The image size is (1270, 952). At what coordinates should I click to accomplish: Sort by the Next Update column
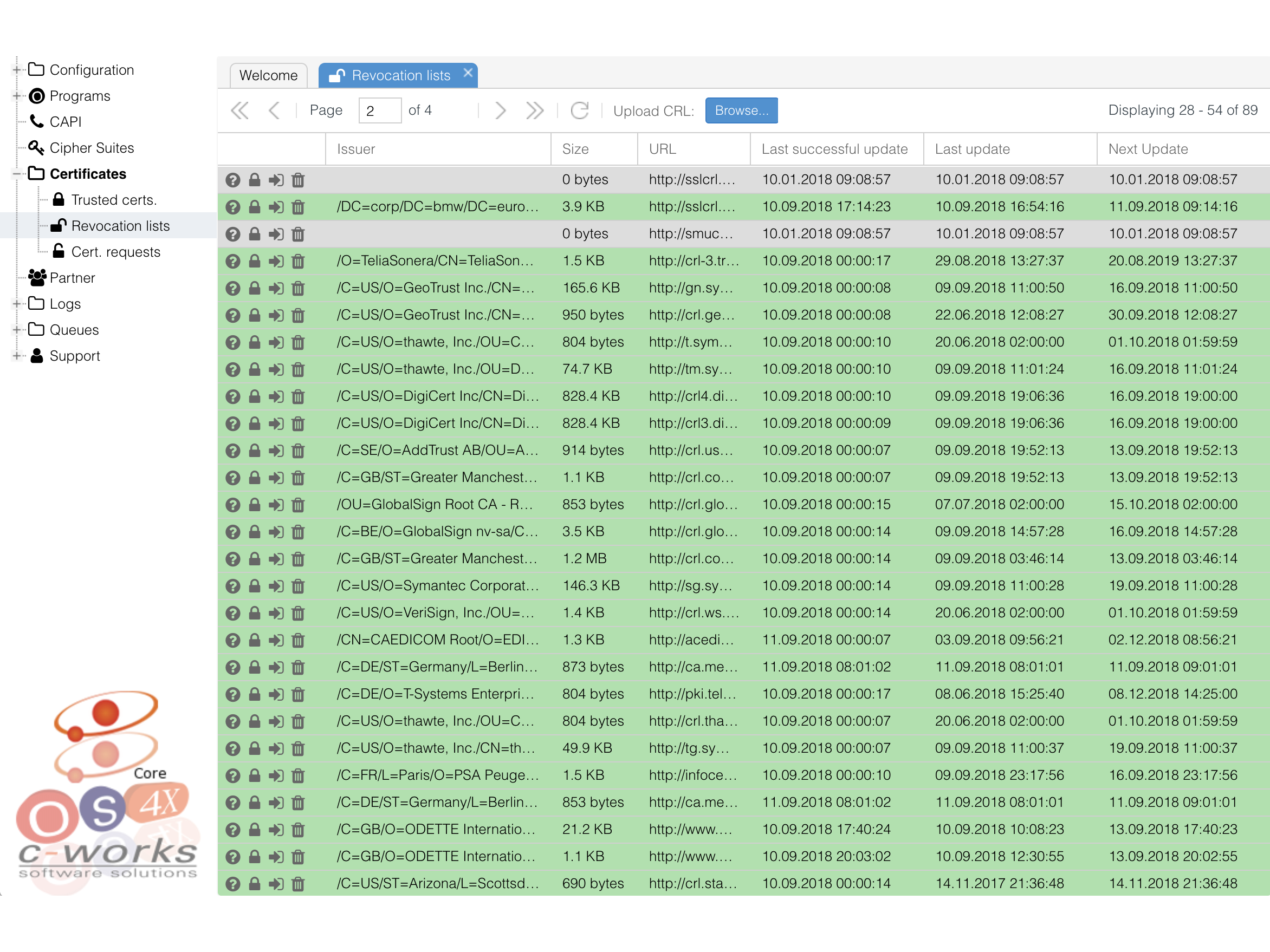[x=1183, y=149]
